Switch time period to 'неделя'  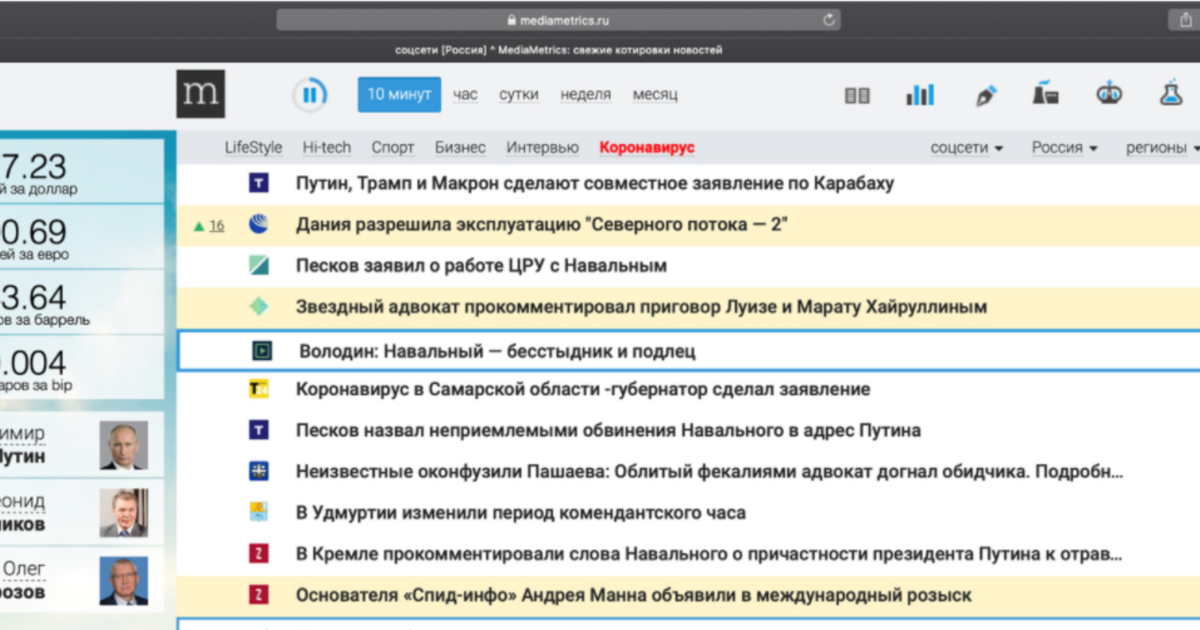(x=585, y=95)
